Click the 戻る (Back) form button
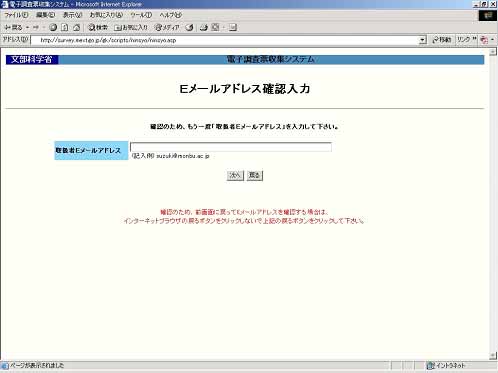Image resolution: width=498 pixels, height=373 pixels. [255, 175]
